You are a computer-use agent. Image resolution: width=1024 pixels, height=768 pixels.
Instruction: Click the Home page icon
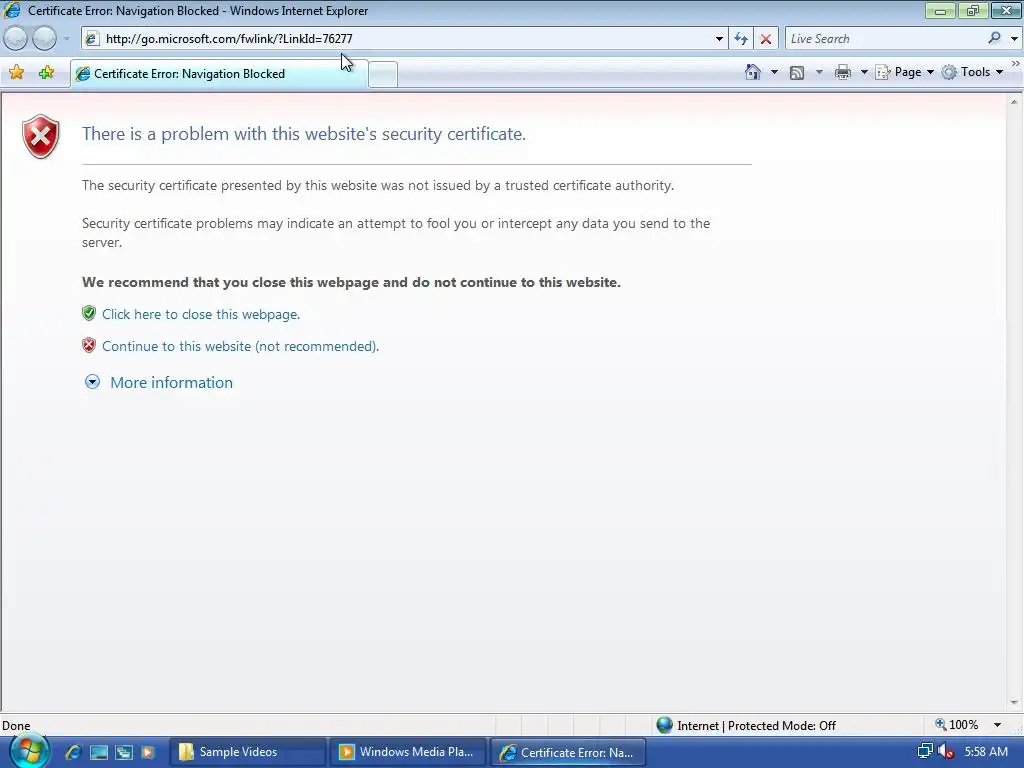tap(752, 72)
